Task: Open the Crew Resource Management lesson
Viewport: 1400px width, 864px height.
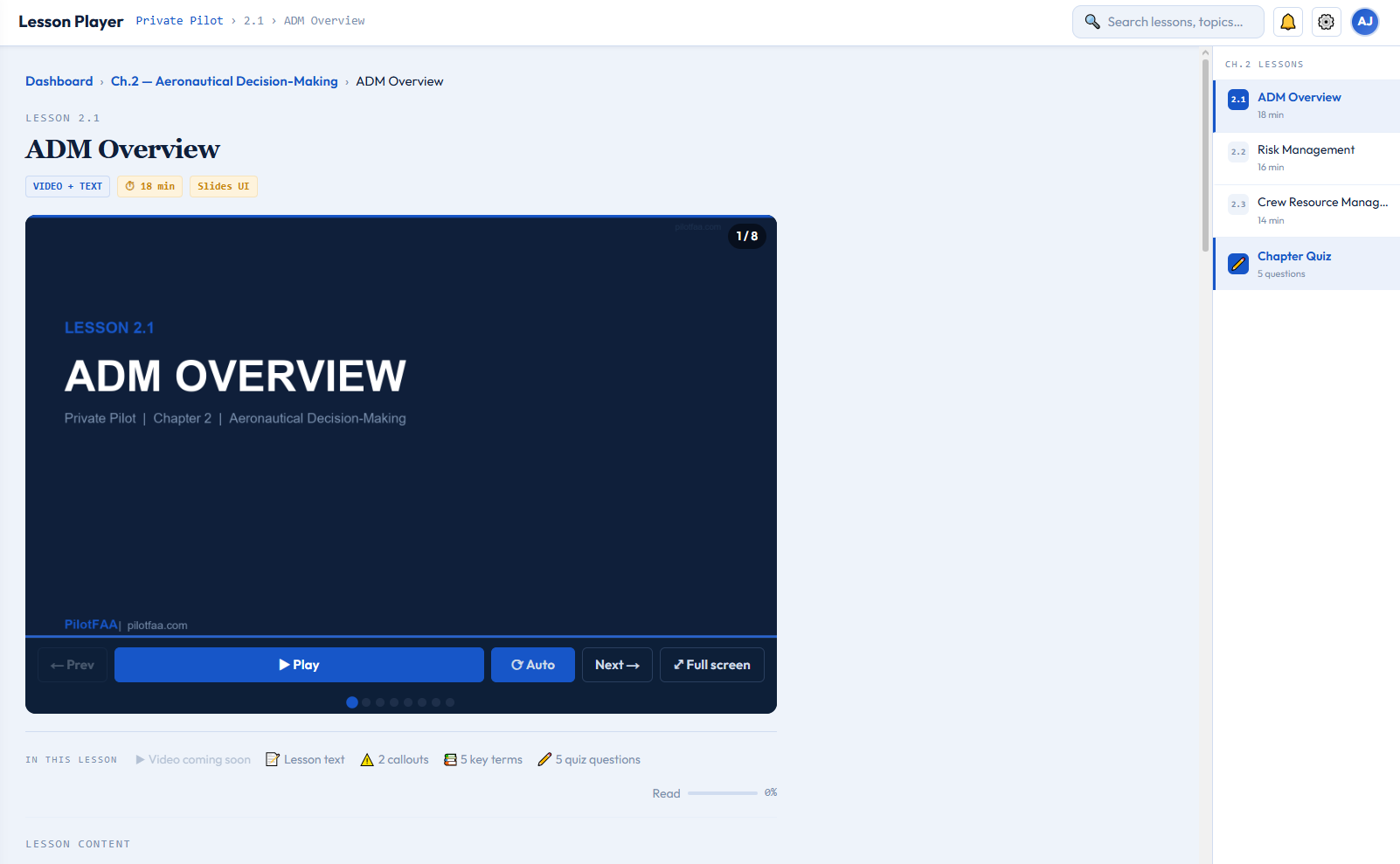Action: click(x=1322, y=202)
